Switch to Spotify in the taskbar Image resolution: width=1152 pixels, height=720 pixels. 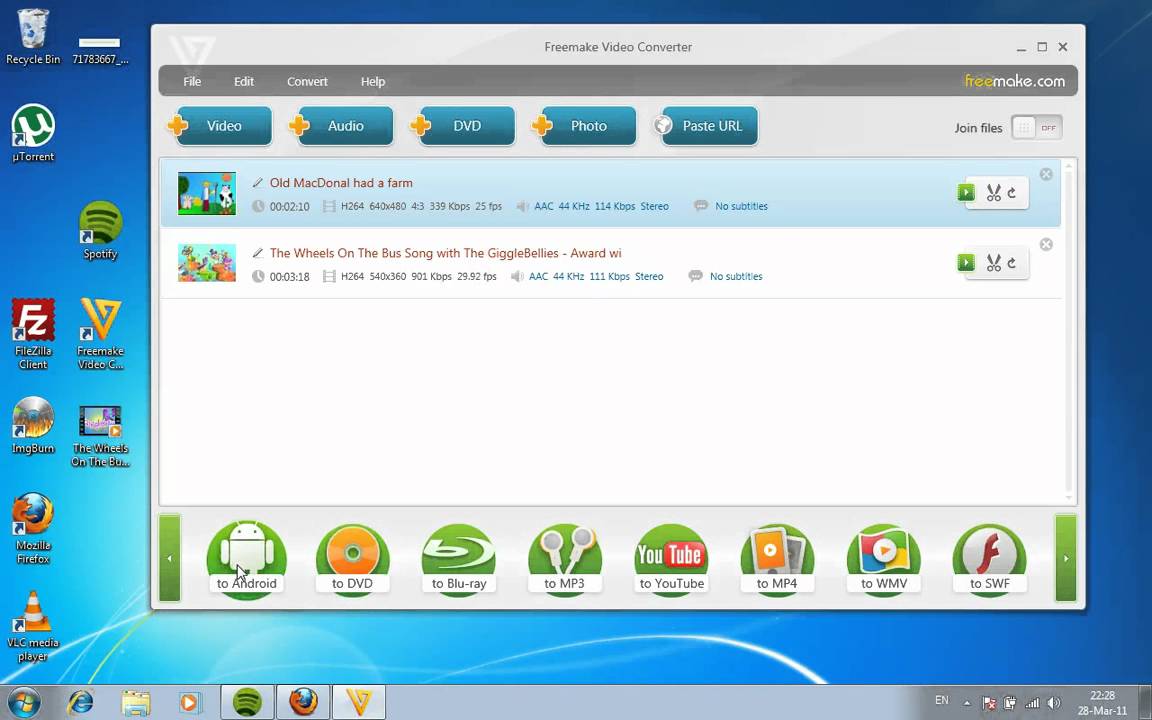pos(248,702)
